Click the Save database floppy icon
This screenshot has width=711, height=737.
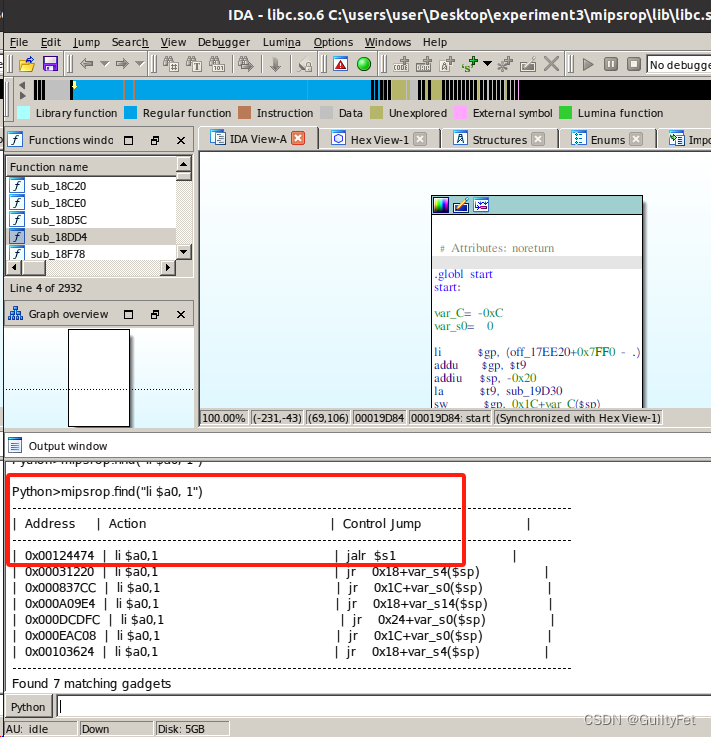point(50,64)
